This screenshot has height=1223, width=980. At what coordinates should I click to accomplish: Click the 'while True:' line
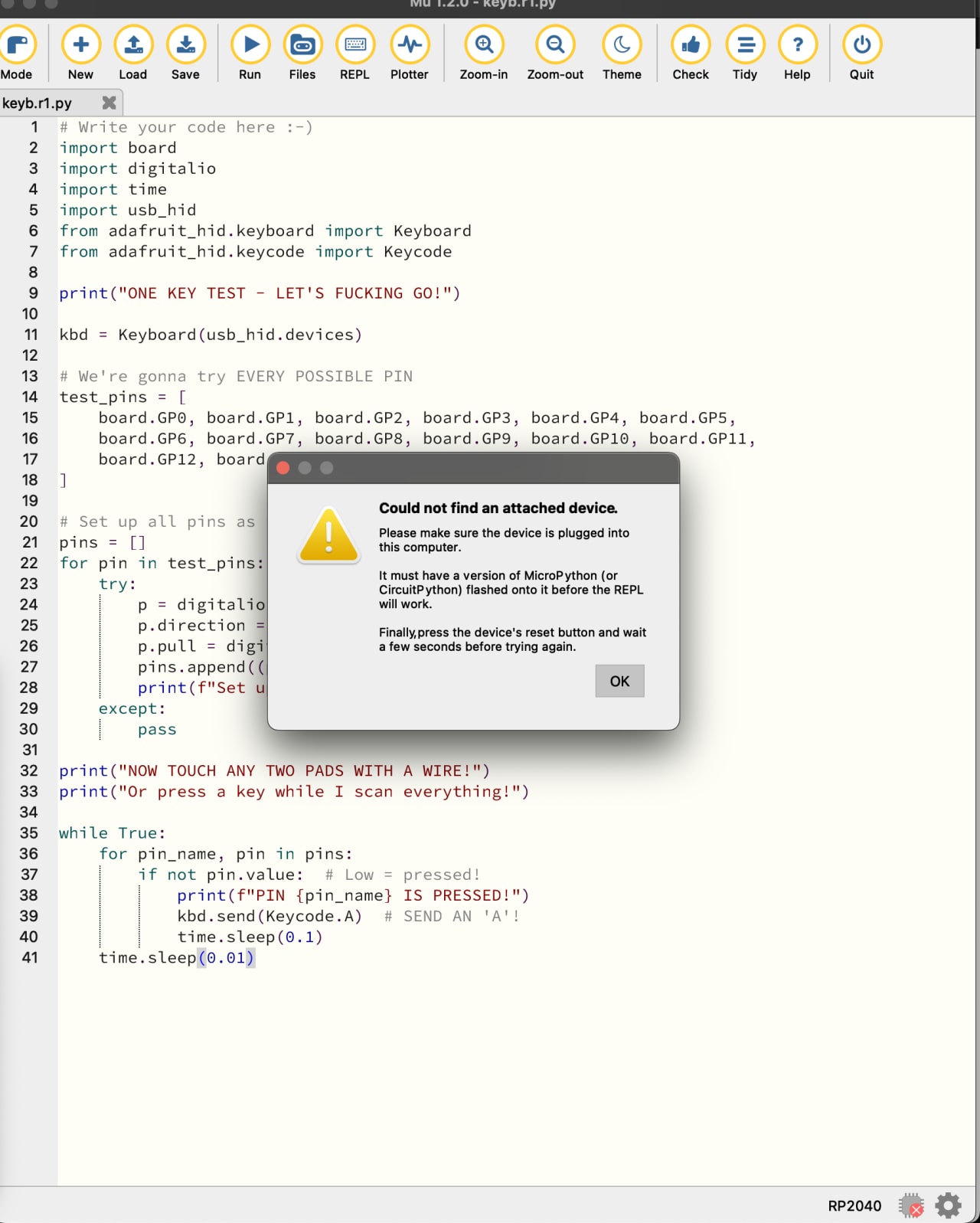click(x=113, y=833)
